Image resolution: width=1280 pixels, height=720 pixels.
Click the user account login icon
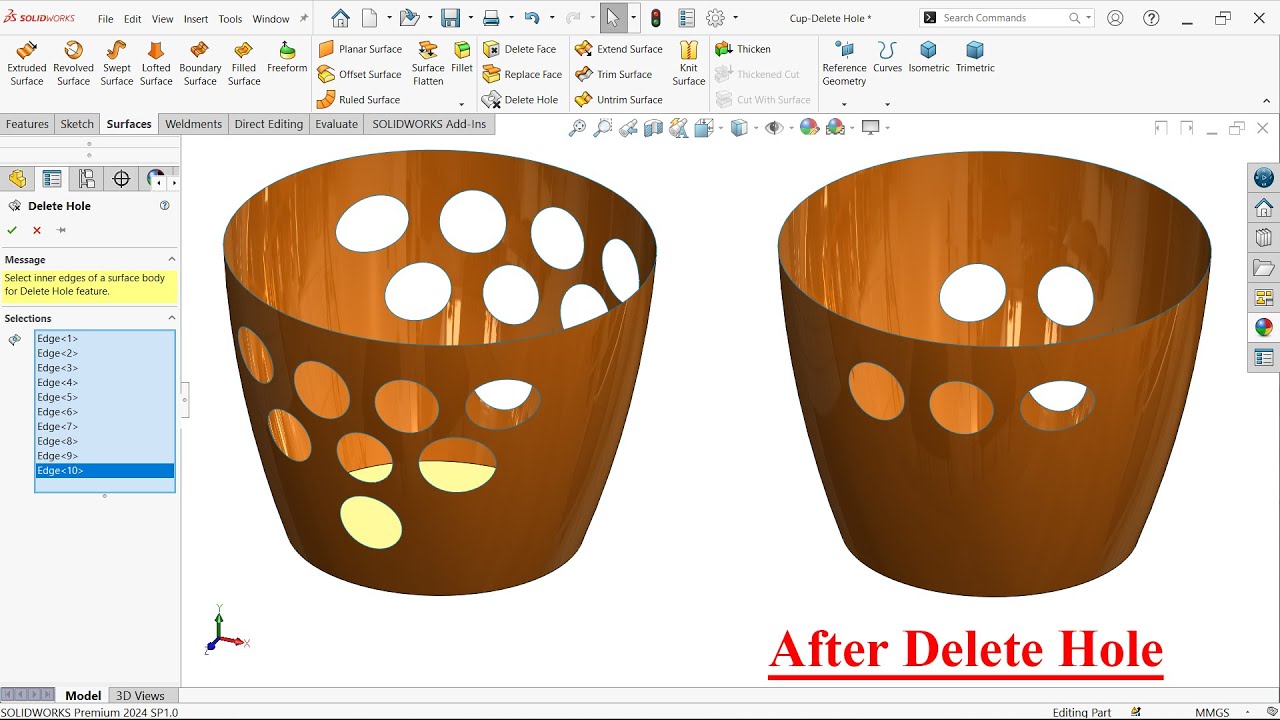tap(1115, 18)
